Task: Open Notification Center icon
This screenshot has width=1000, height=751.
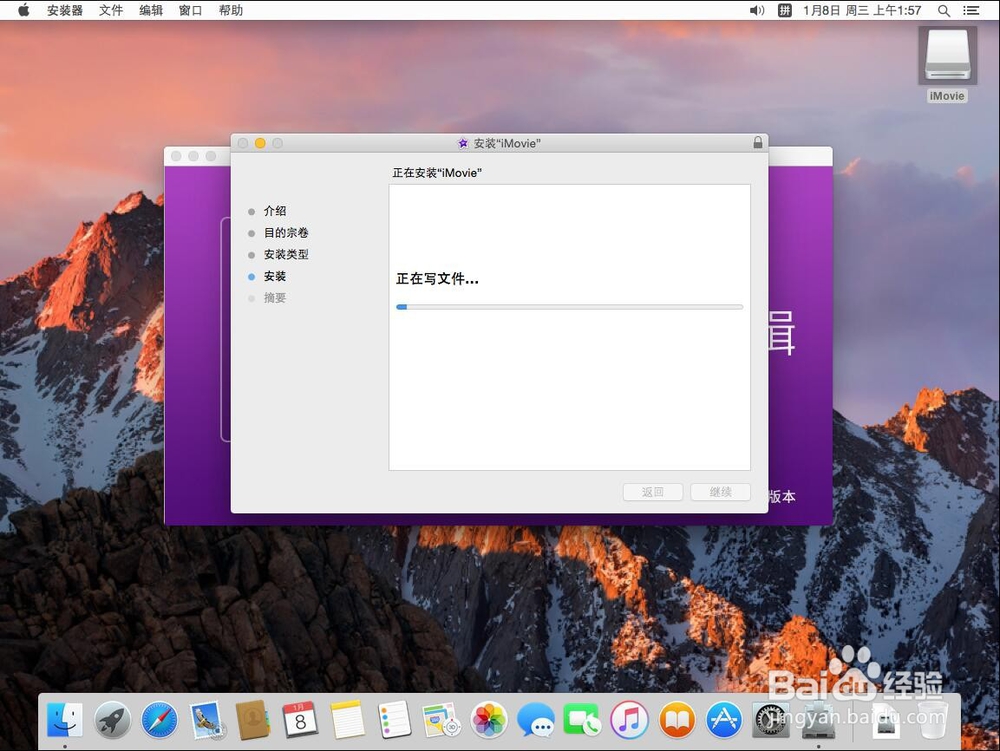Action: 971,10
